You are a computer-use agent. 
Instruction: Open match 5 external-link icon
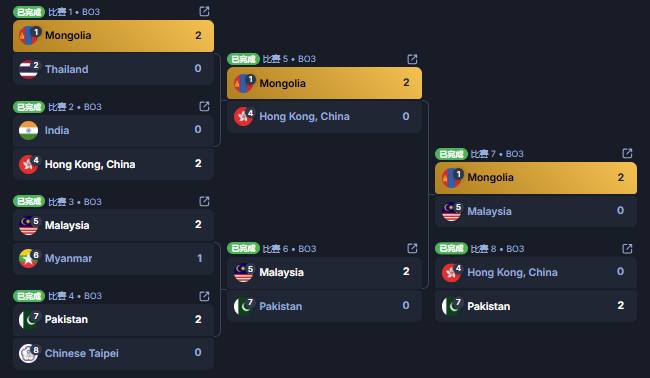point(412,59)
